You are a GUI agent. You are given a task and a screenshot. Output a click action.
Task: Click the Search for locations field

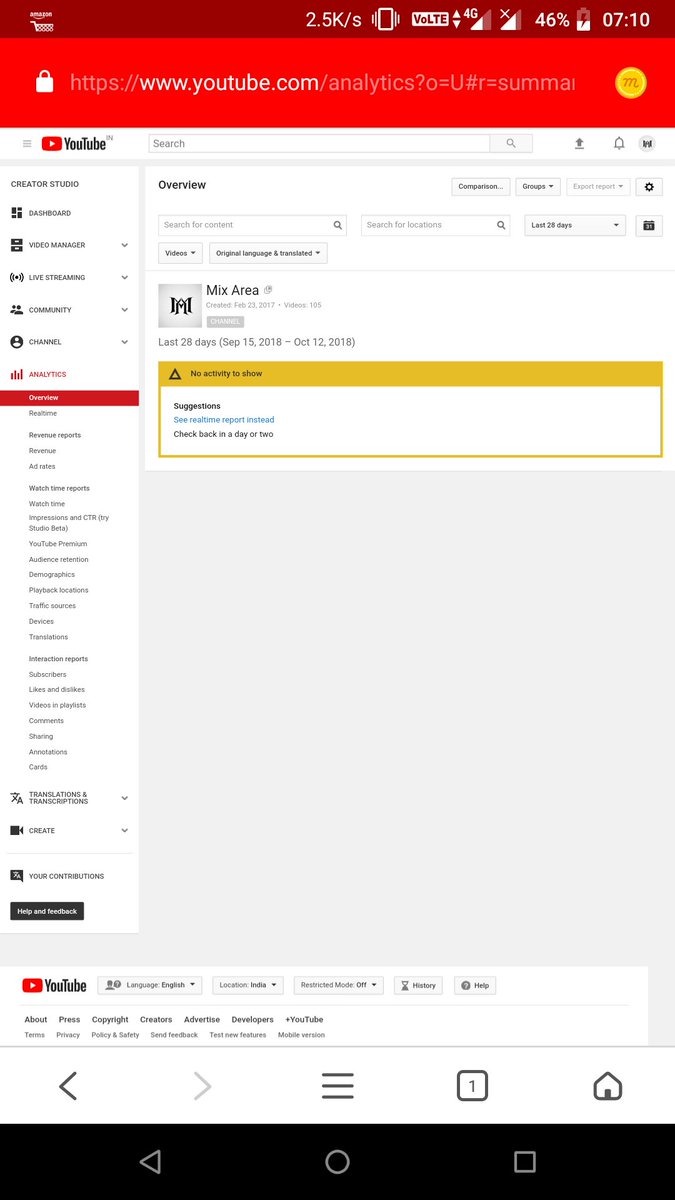[435, 225]
